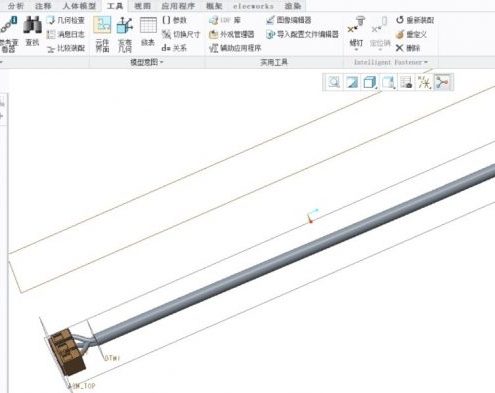Viewport: 495px width, 393px height.
Task: Click the Refit zoom icon in graphics toolbar
Action: [x=334, y=82]
